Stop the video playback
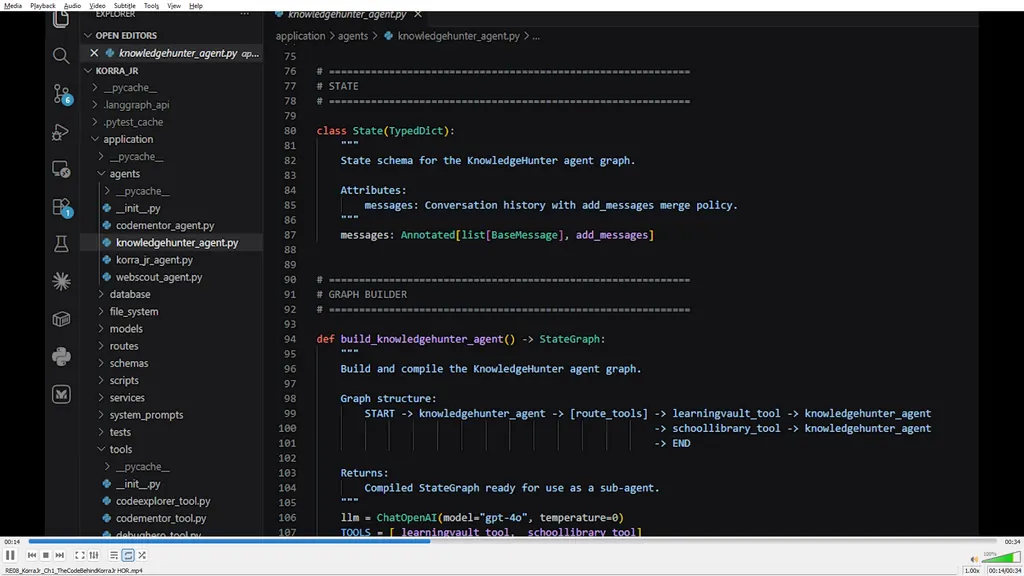The width and height of the screenshot is (1024, 576). coord(46,555)
